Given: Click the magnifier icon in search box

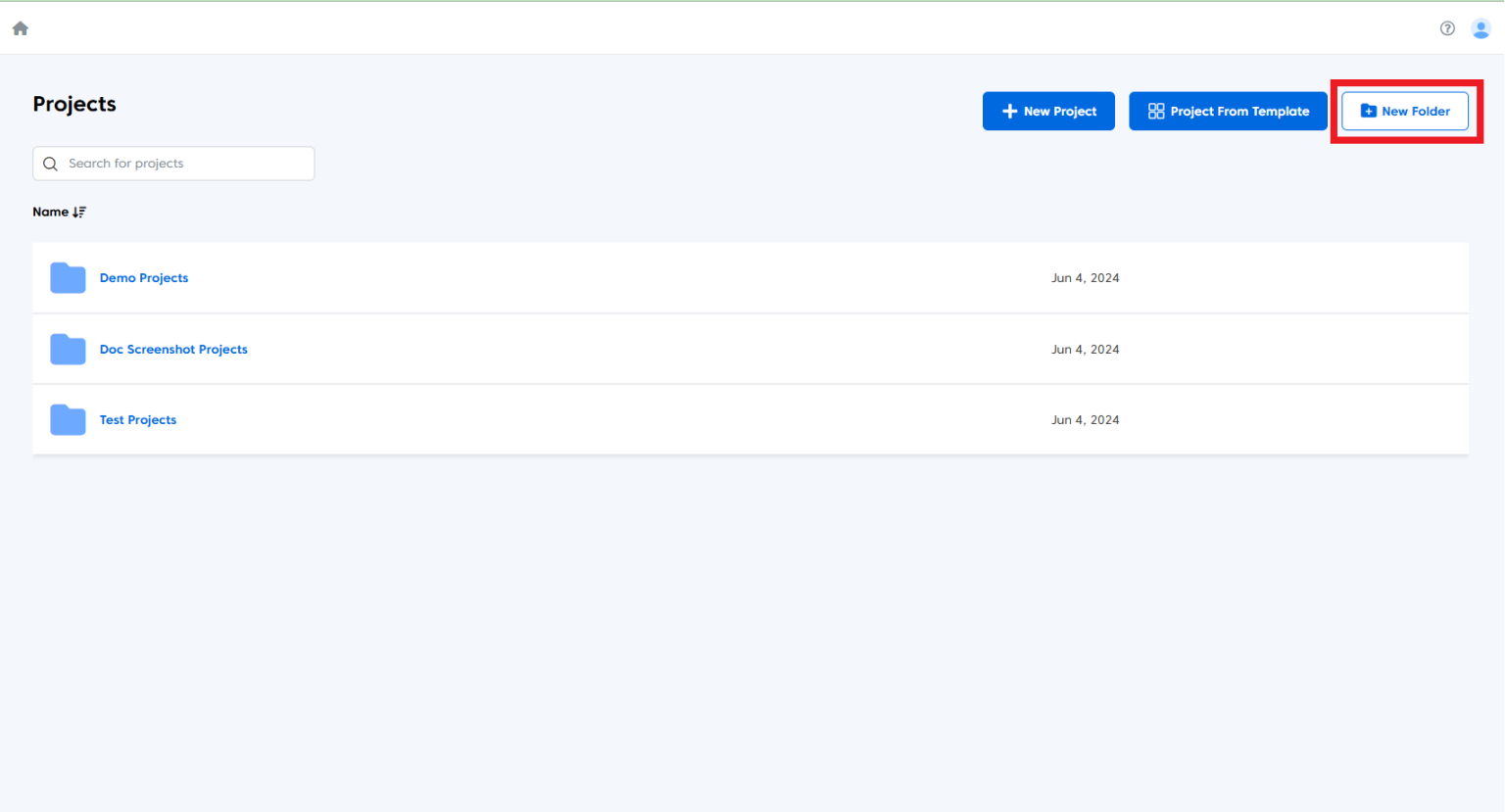Looking at the screenshot, I should tap(51, 164).
